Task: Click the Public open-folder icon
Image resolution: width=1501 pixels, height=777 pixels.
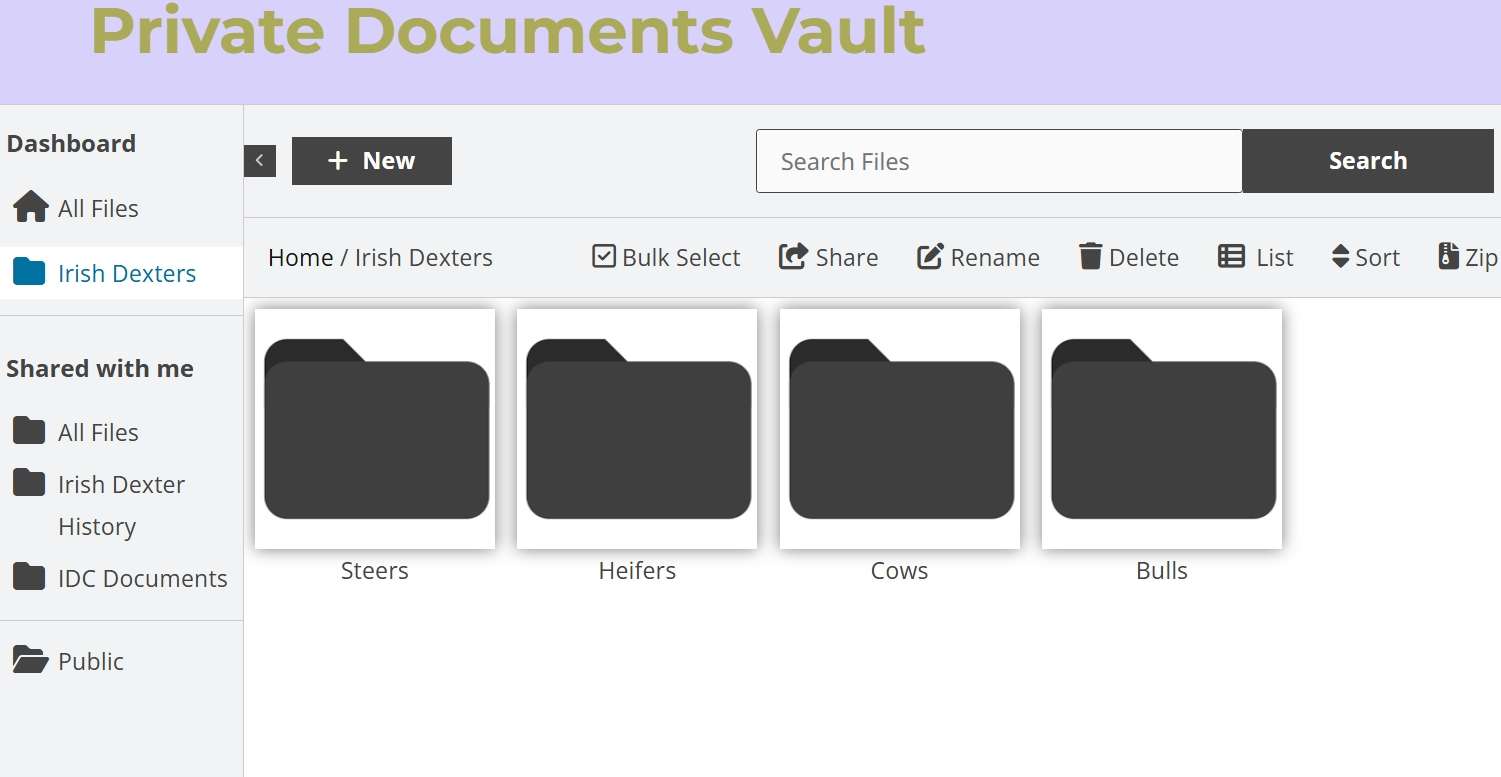Action: click(x=30, y=660)
